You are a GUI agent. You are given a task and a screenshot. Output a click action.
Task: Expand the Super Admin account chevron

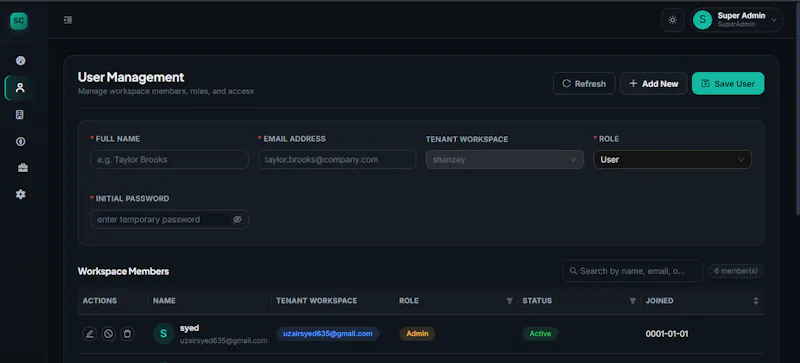[x=774, y=20]
